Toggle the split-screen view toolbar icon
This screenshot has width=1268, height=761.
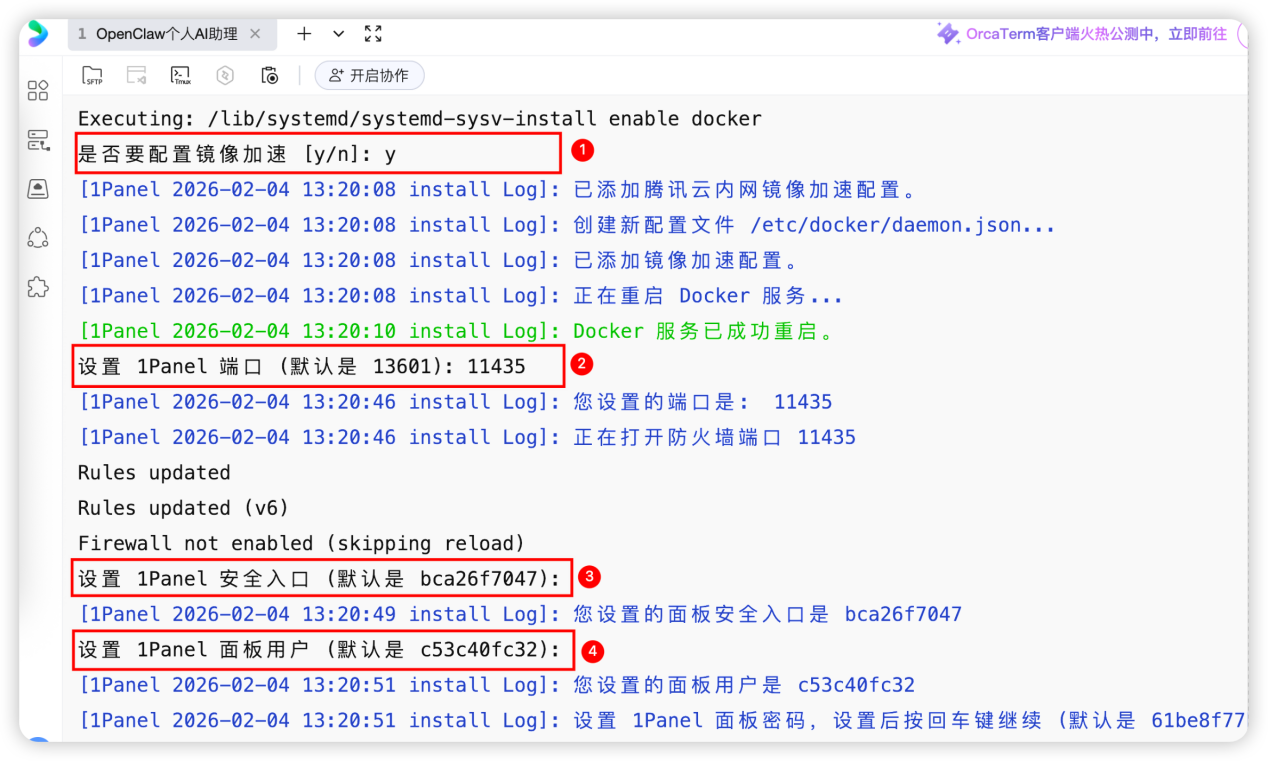[137, 75]
